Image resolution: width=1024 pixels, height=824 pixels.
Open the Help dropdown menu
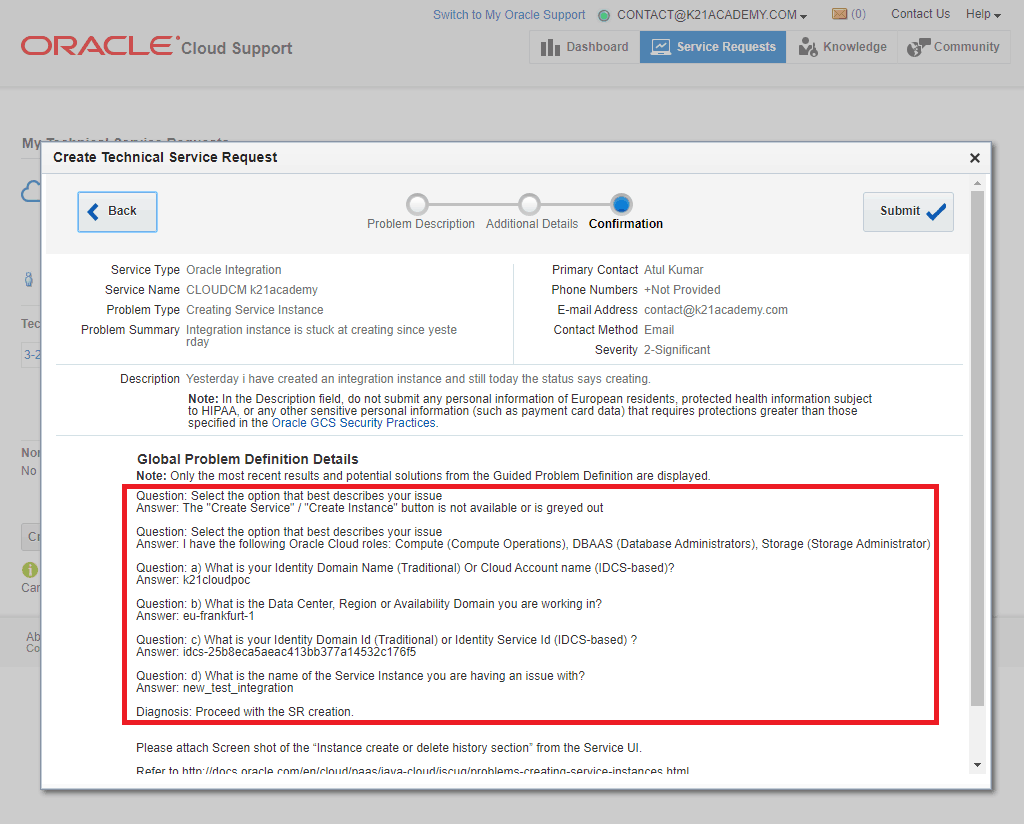click(x=983, y=14)
